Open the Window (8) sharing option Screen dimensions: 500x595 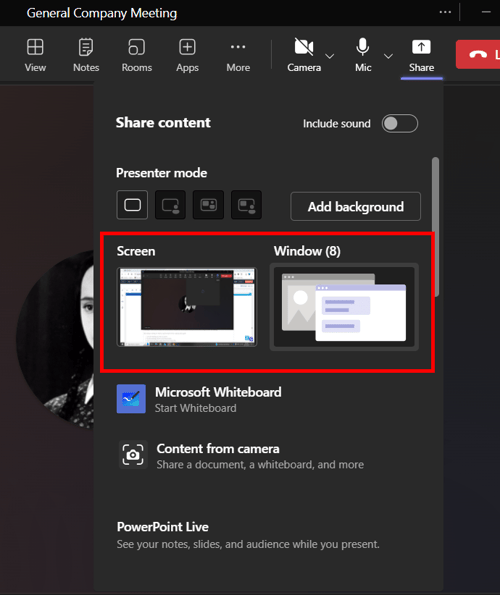click(x=344, y=307)
